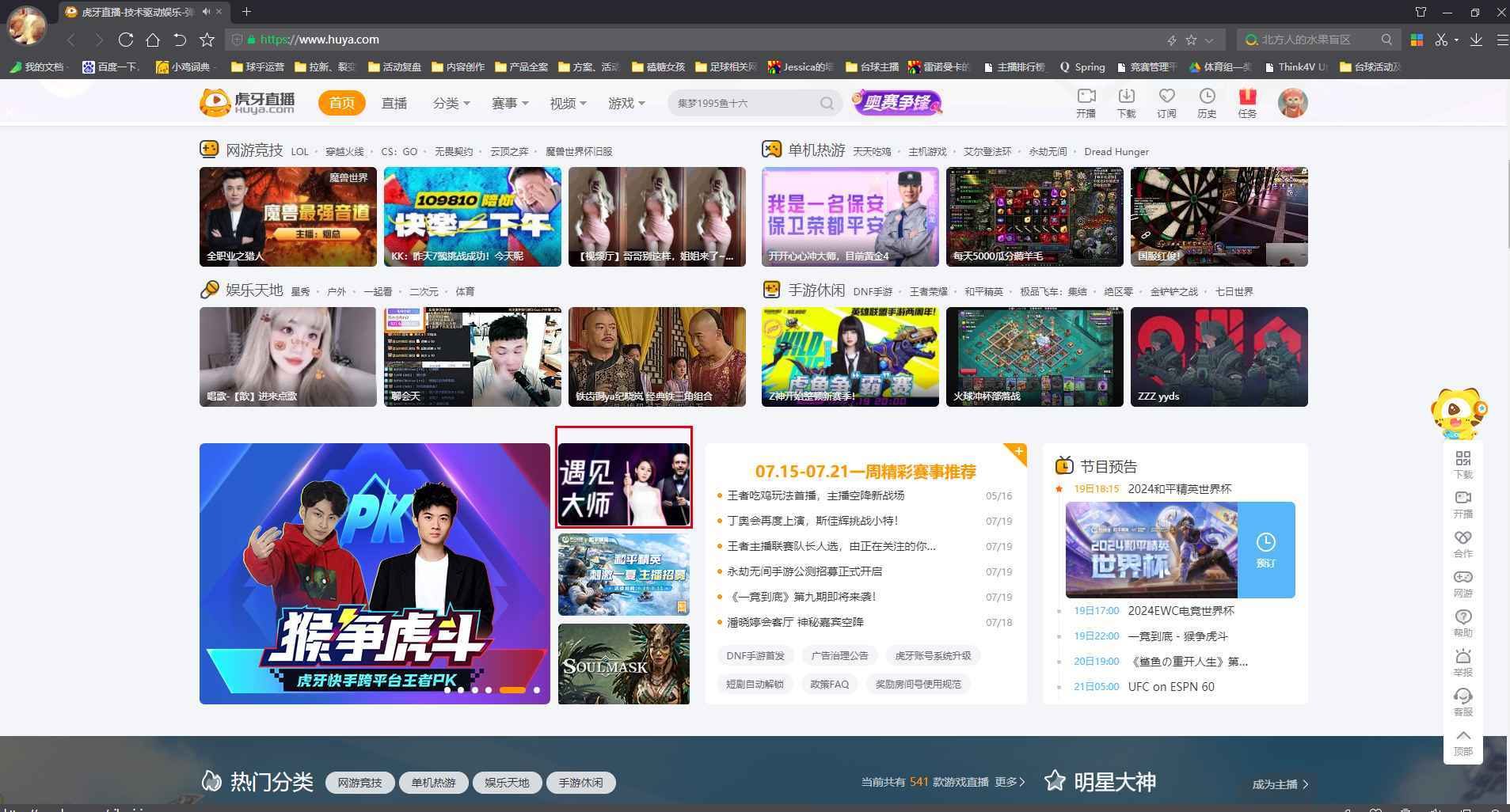Open new browser tab with plus icon
1510x812 pixels.
pyautogui.click(x=246, y=11)
